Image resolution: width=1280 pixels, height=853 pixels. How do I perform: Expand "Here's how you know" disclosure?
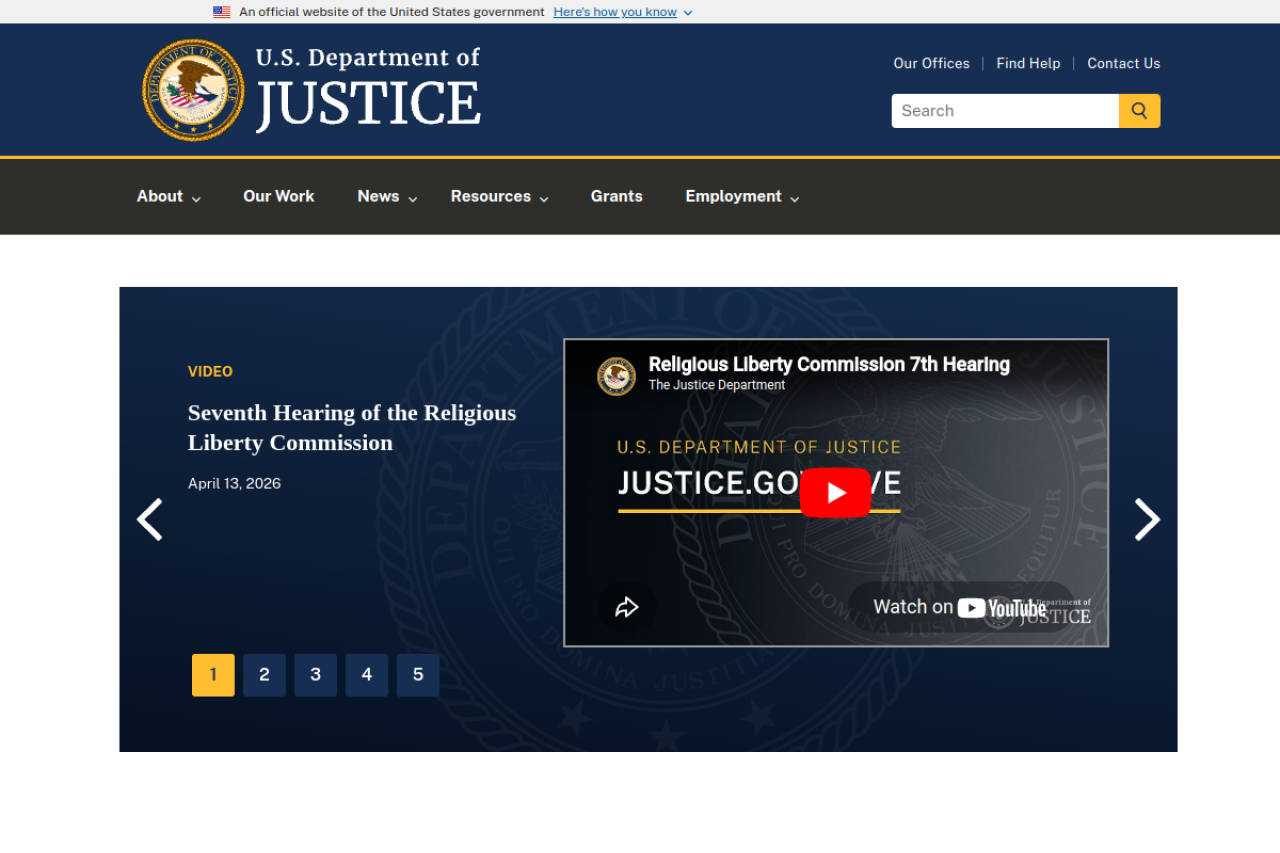click(x=622, y=12)
